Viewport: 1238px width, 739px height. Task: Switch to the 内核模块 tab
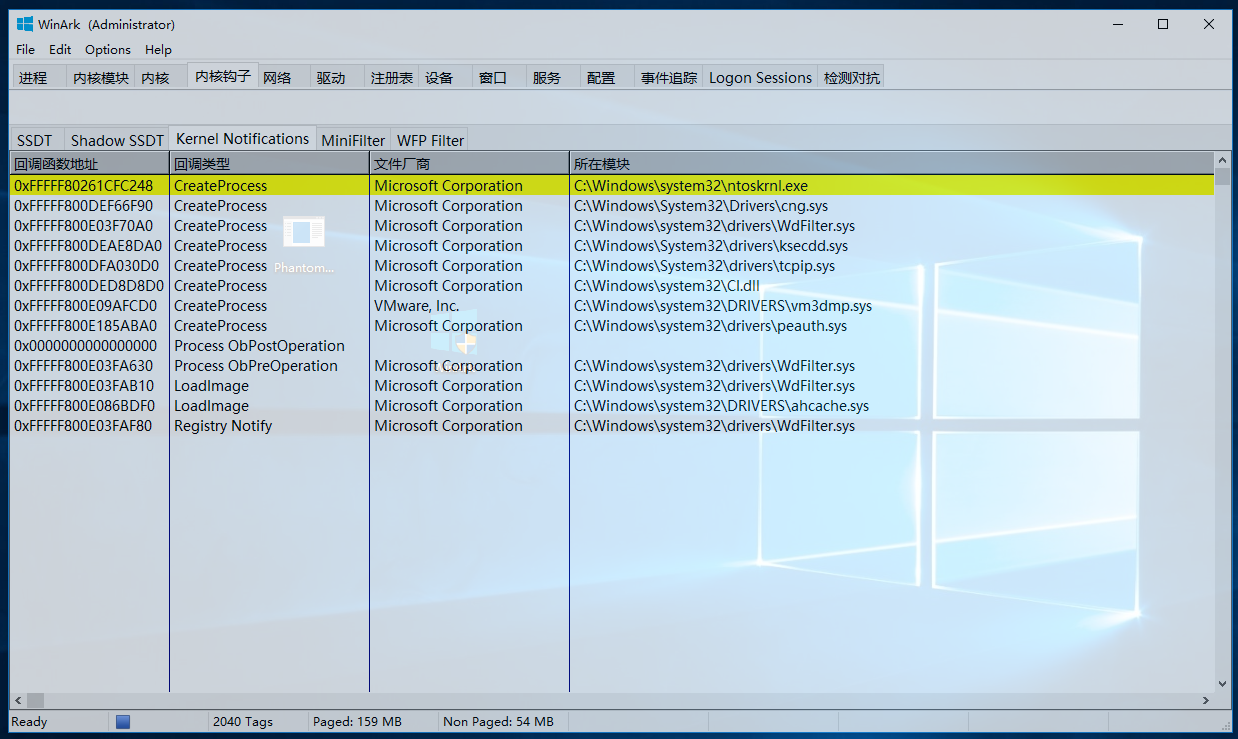[101, 77]
